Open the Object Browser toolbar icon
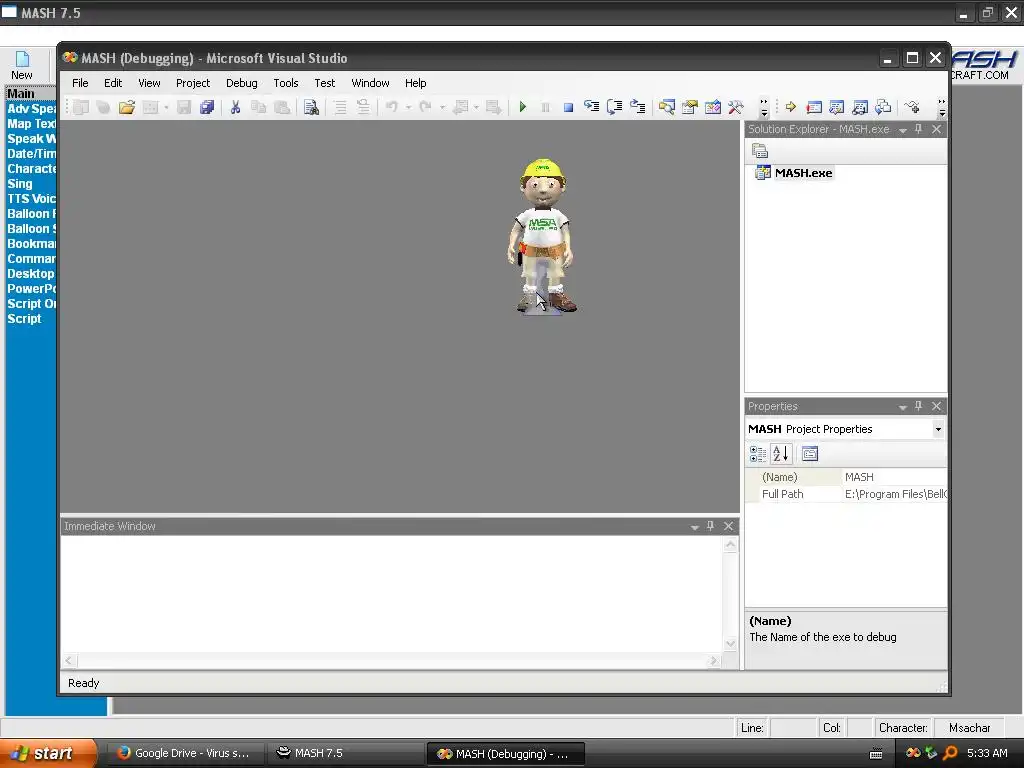The width and height of the screenshot is (1024, 768). point(712,107)
